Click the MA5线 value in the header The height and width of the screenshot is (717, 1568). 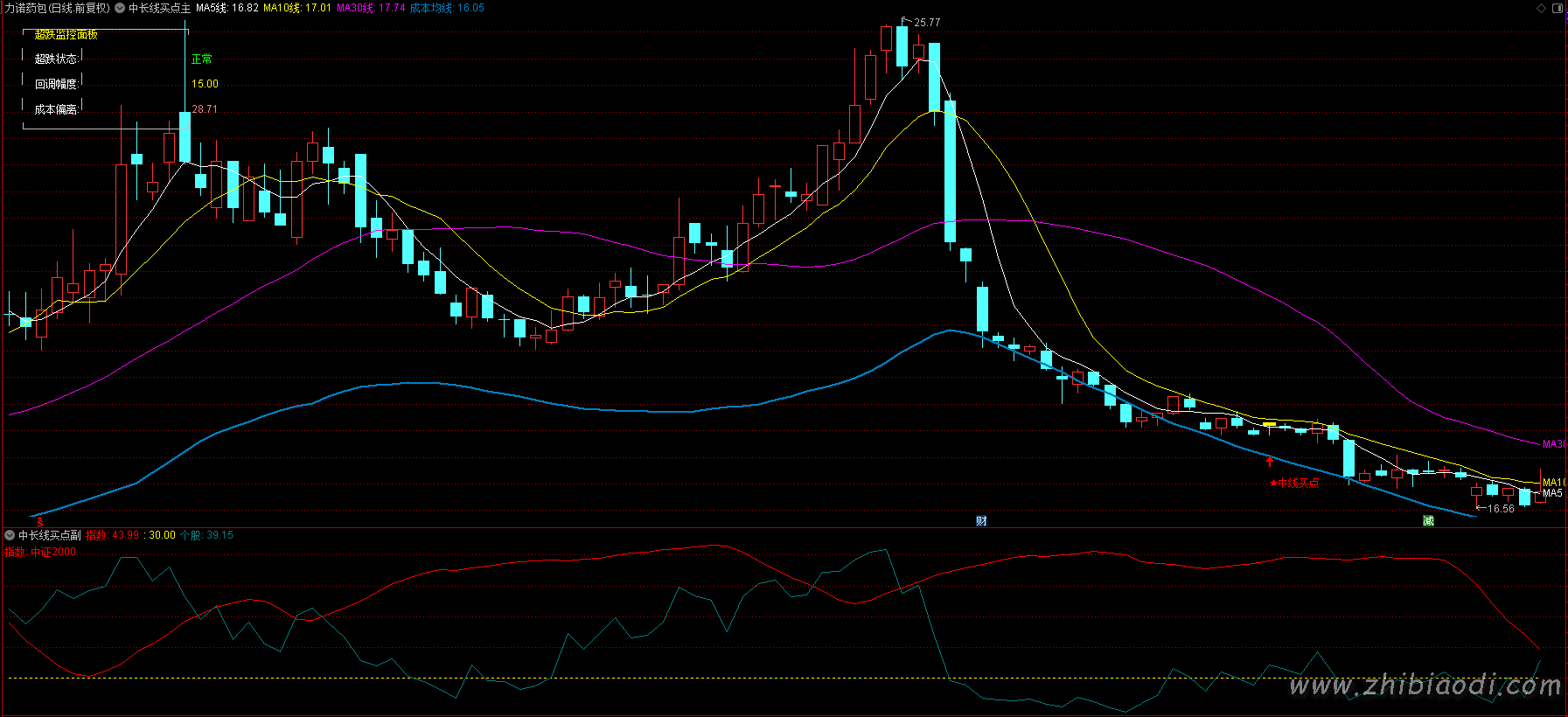(227, 8)
